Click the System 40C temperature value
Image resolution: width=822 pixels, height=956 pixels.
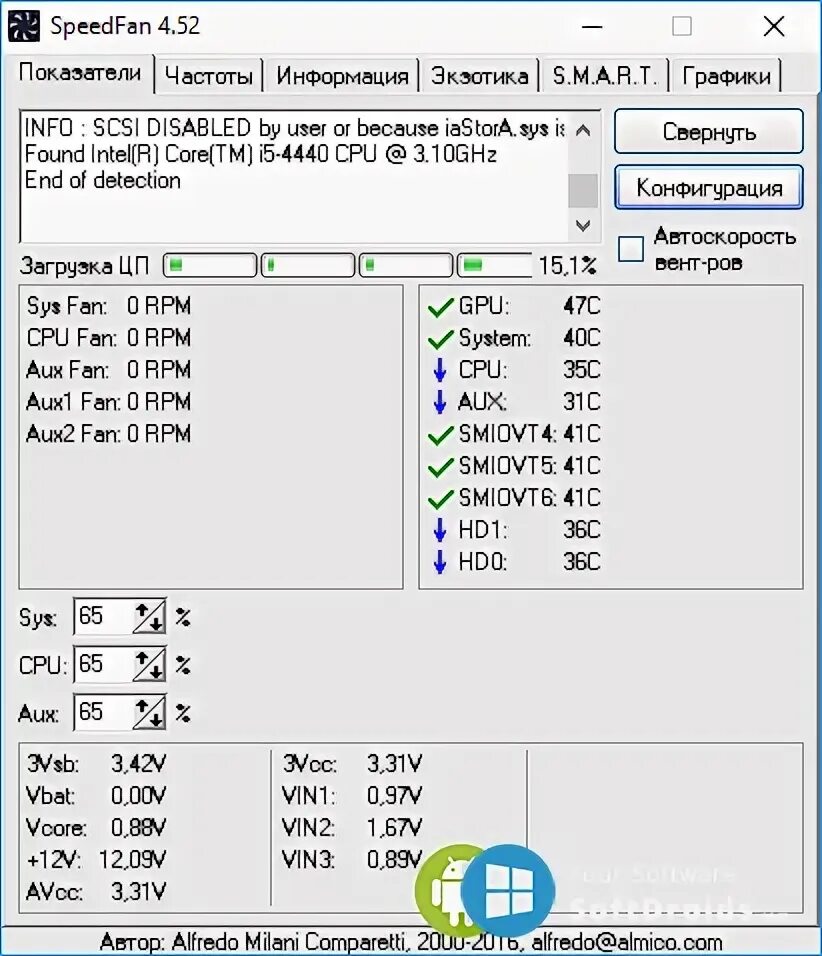pyautogui.click(x=582, y=338)
